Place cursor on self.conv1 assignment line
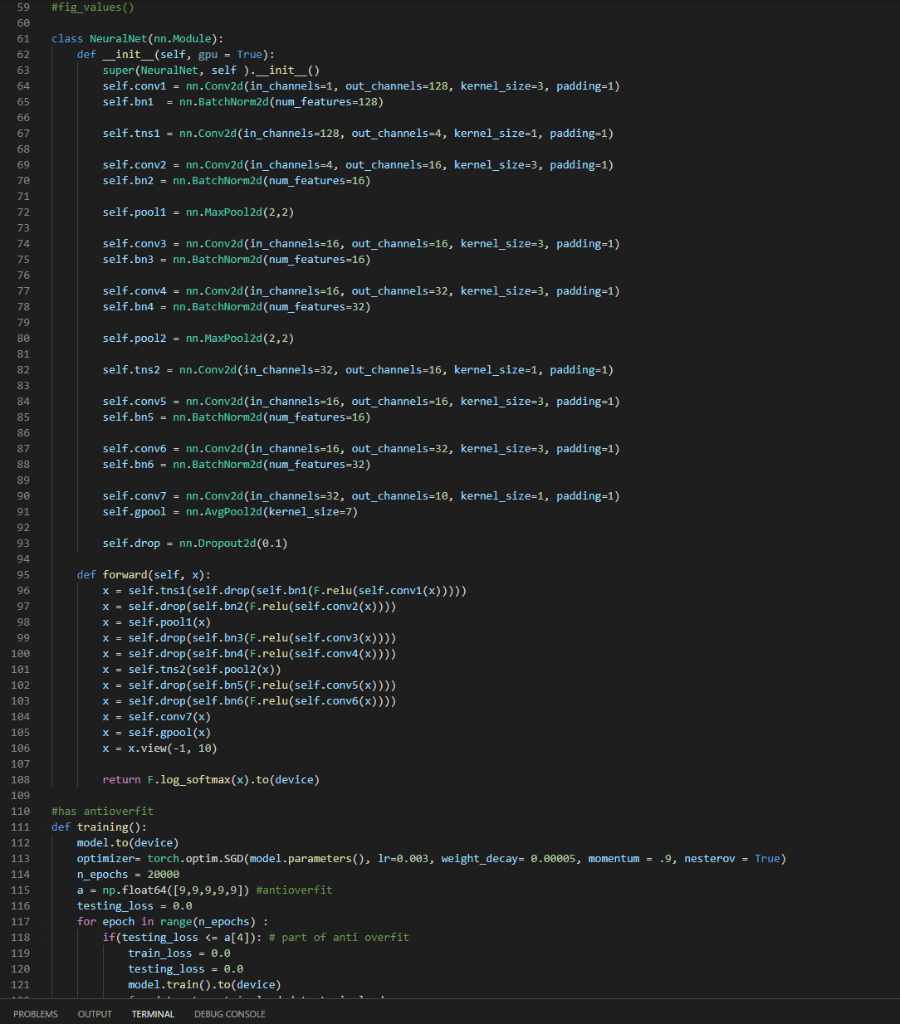Screen dimensions: 900x1024 tap(361, 86)
